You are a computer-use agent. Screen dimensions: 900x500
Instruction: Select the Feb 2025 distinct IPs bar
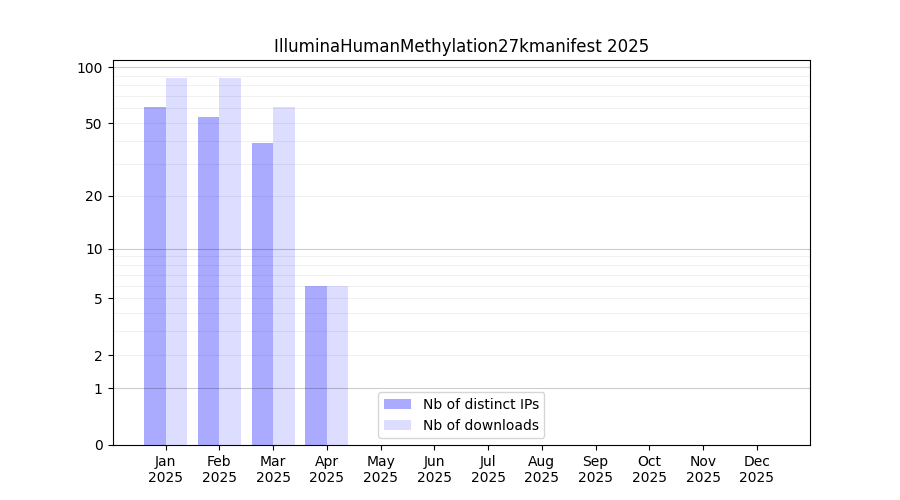pos(208,280)
